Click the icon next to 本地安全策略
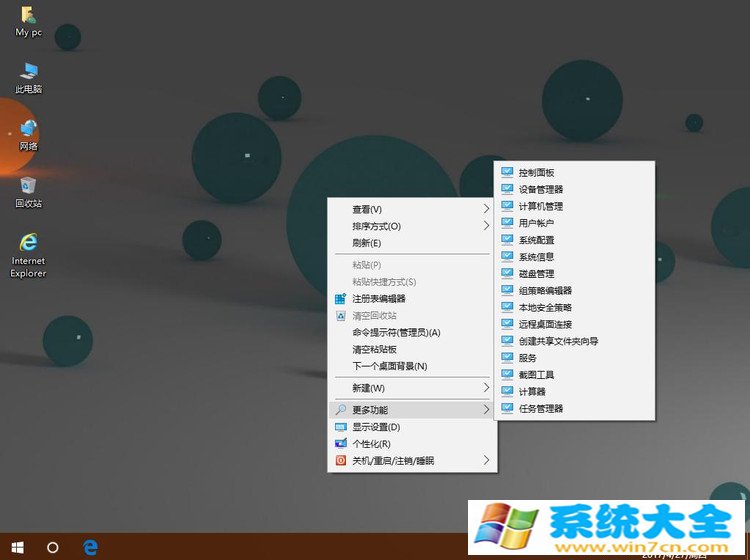The width and height of the screenshot is (750, 560). click(x=507, y=307)
